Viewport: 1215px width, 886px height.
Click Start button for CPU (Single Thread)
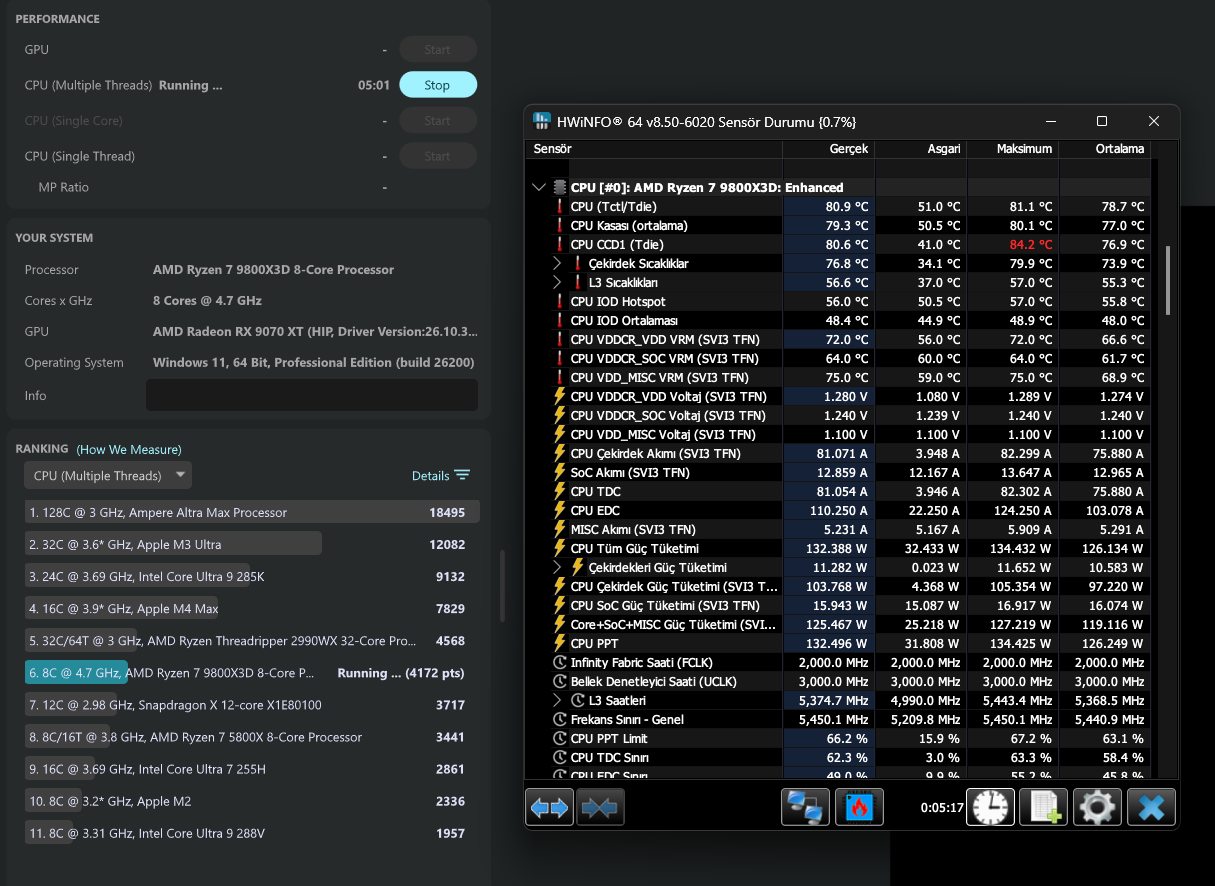pos(438,156)
